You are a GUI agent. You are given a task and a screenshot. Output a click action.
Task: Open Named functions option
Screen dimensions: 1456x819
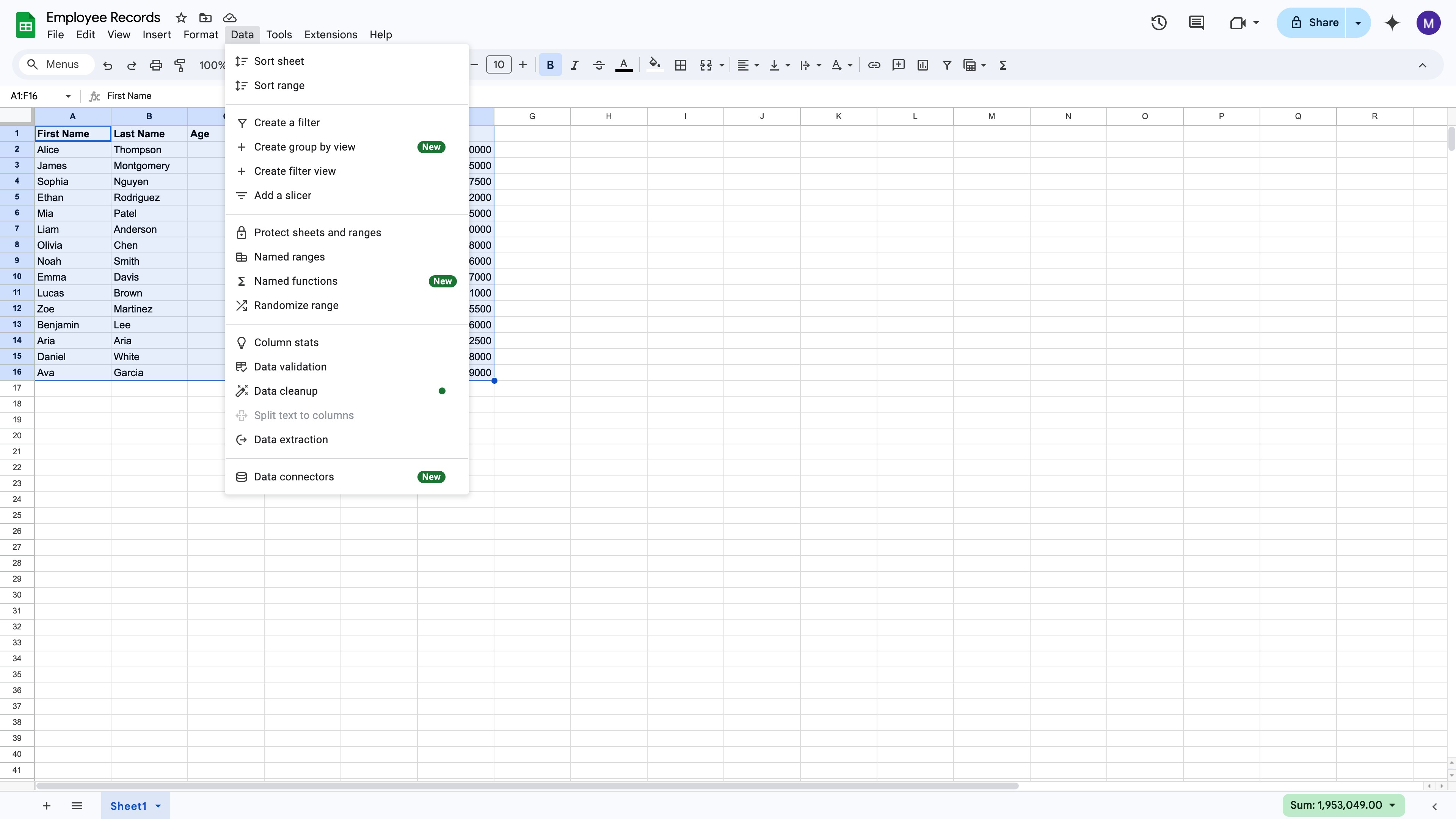point(347,281)
